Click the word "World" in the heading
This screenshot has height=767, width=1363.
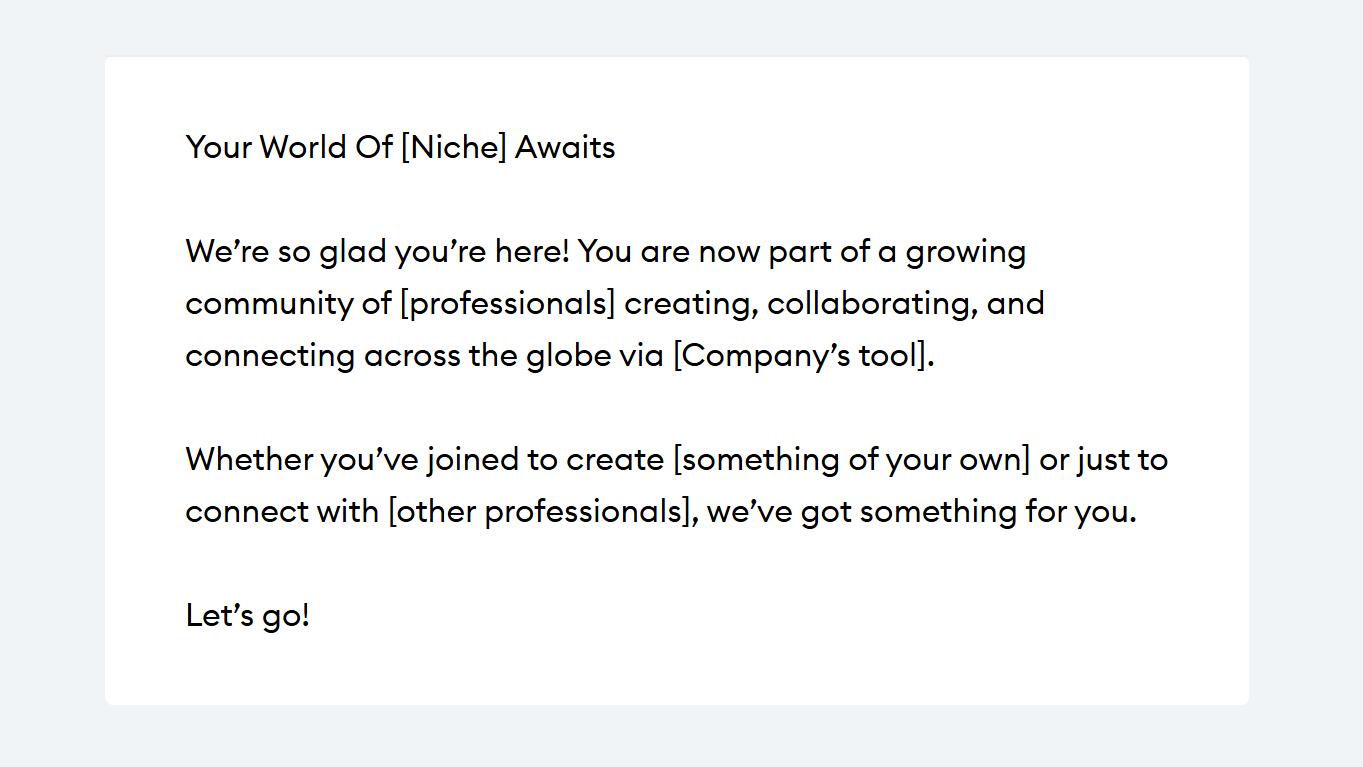click(303, 148)
